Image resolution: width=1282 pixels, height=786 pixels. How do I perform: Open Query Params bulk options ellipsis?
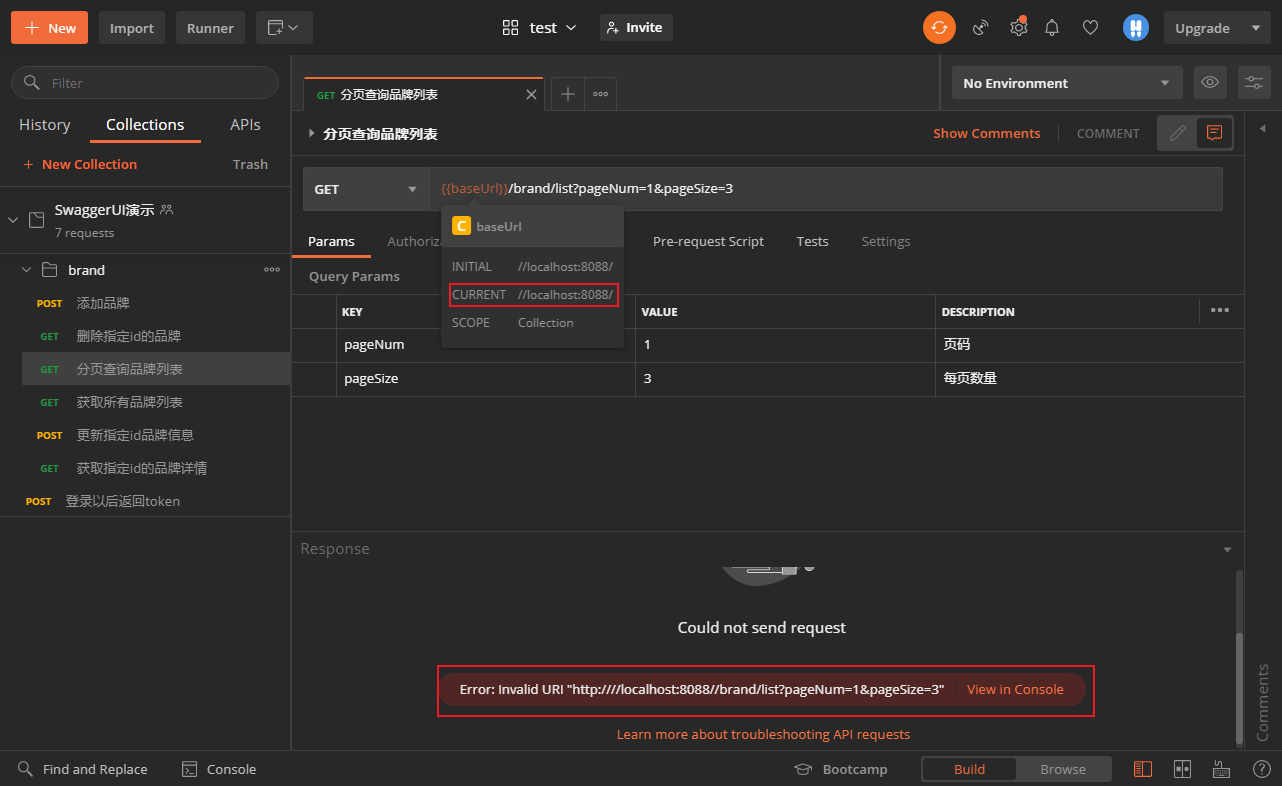tap(1220, 311)
